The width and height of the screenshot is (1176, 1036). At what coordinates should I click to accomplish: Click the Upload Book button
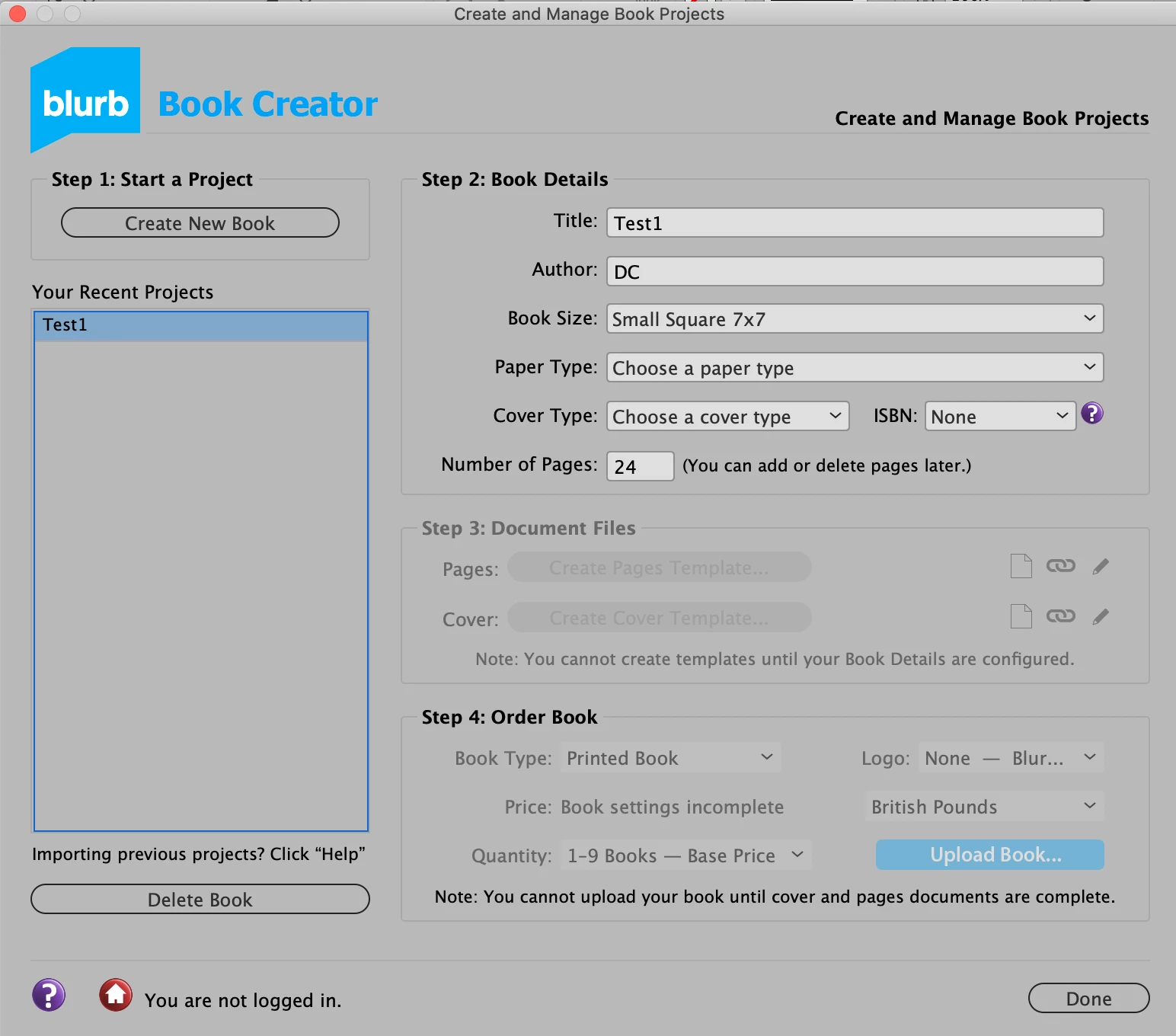[990, 855]
